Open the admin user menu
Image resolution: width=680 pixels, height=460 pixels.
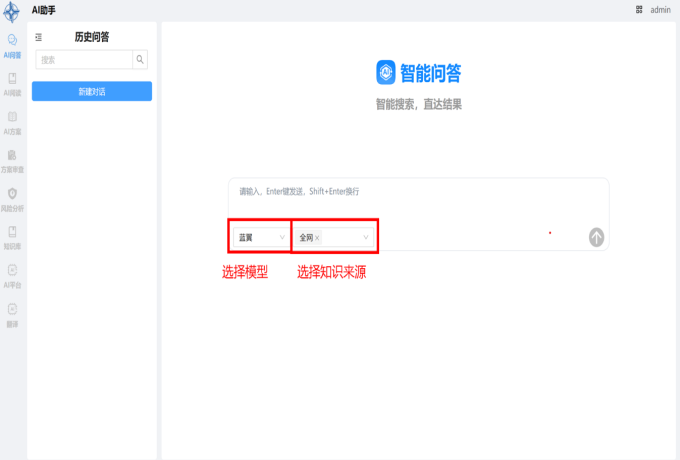[660, 9]
